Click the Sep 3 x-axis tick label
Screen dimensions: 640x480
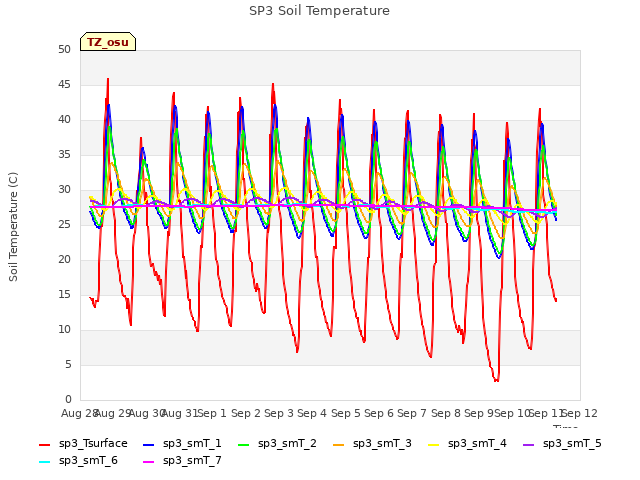(279, 413)
